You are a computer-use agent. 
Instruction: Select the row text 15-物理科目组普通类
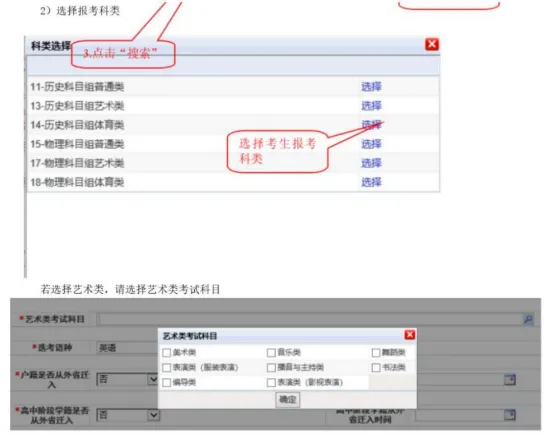coord(77,144)
